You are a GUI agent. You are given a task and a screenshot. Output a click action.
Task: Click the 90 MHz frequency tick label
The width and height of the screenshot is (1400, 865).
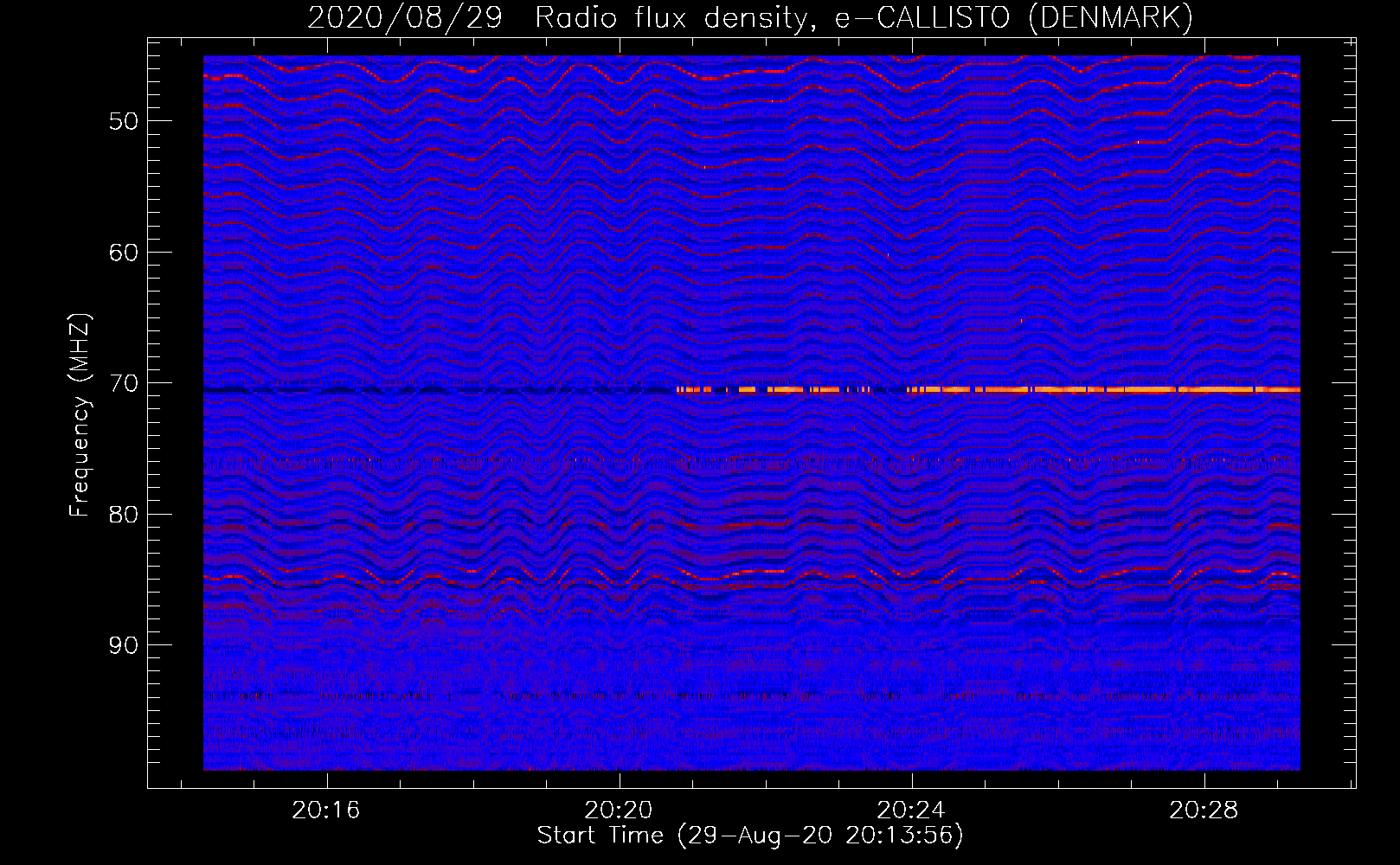click(x=124, y=645)
